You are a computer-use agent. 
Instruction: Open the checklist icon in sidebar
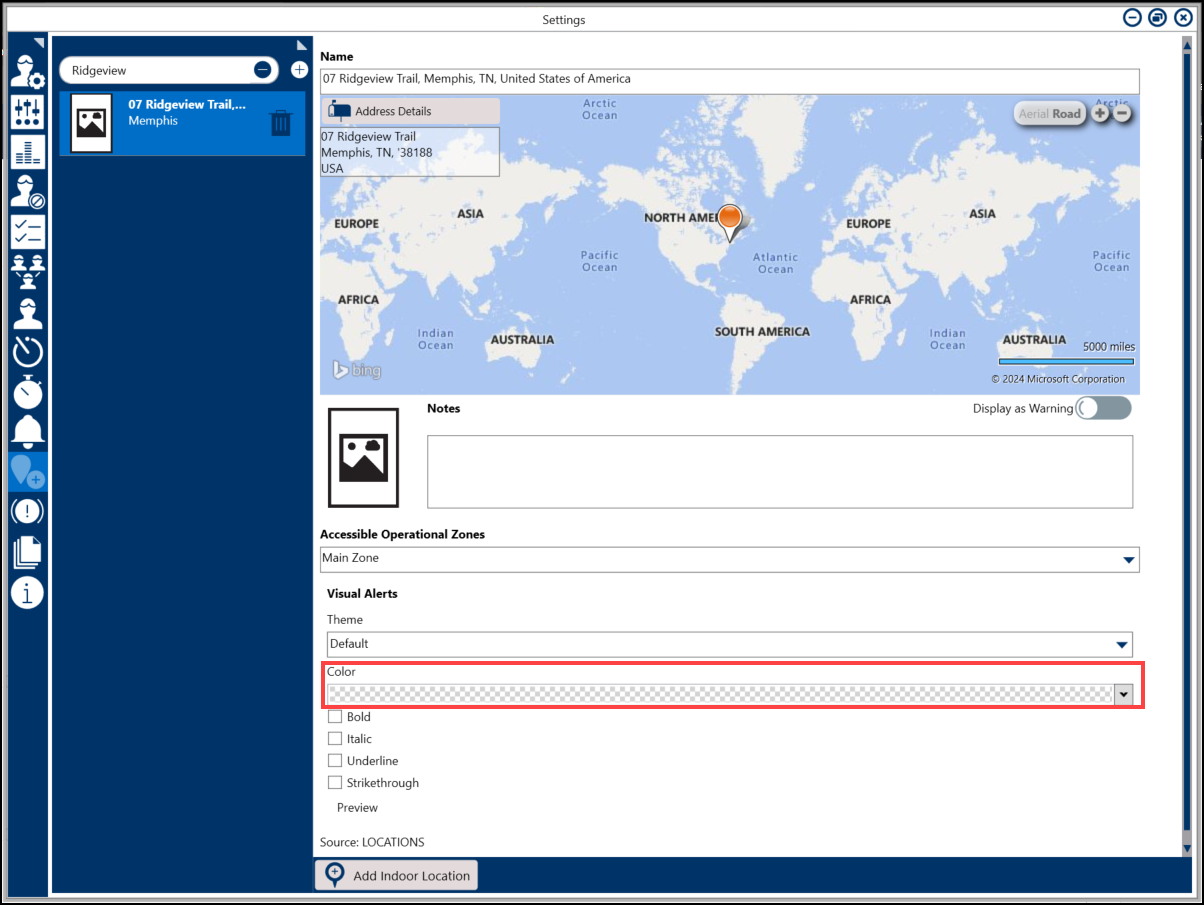[x=27, y=231]
